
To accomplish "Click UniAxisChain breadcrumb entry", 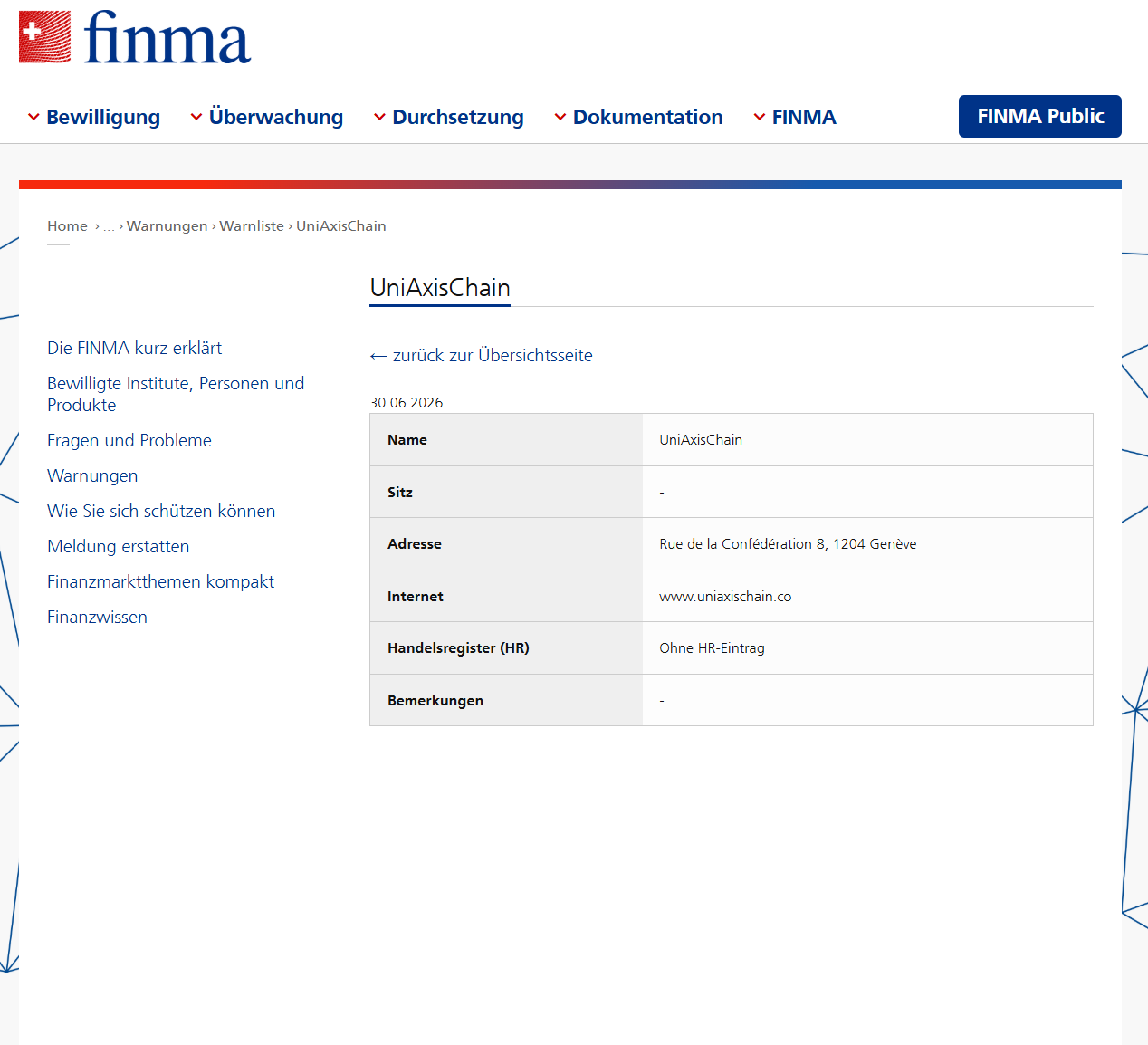I will (341, 226).
